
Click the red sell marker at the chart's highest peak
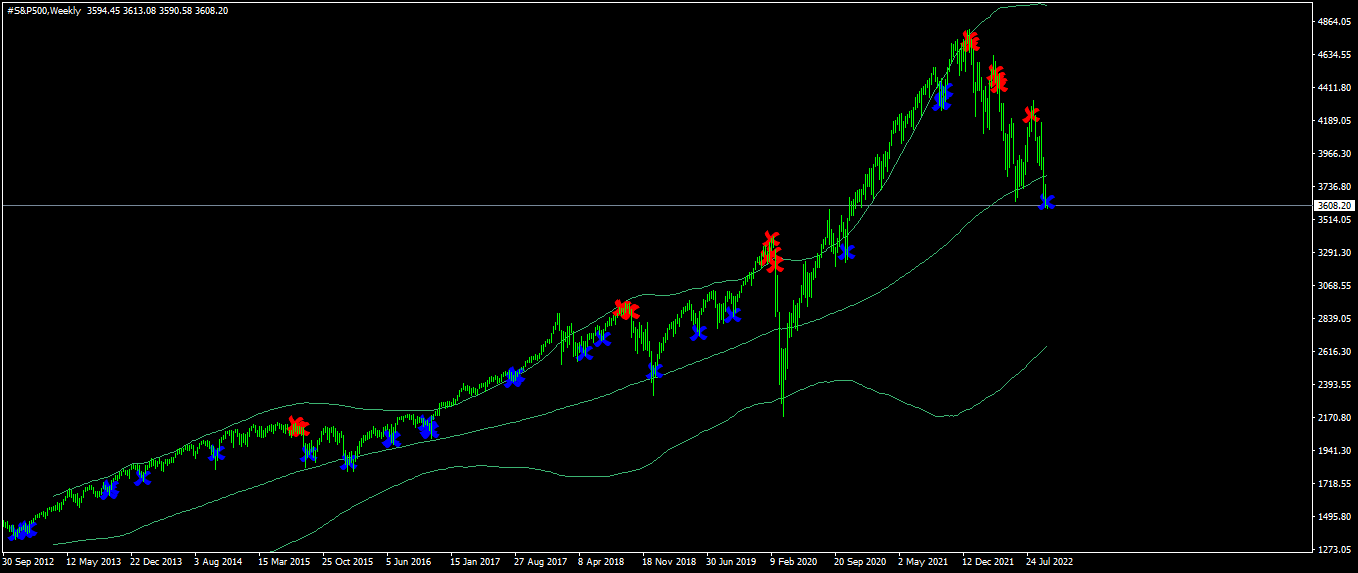coord(969,41)
